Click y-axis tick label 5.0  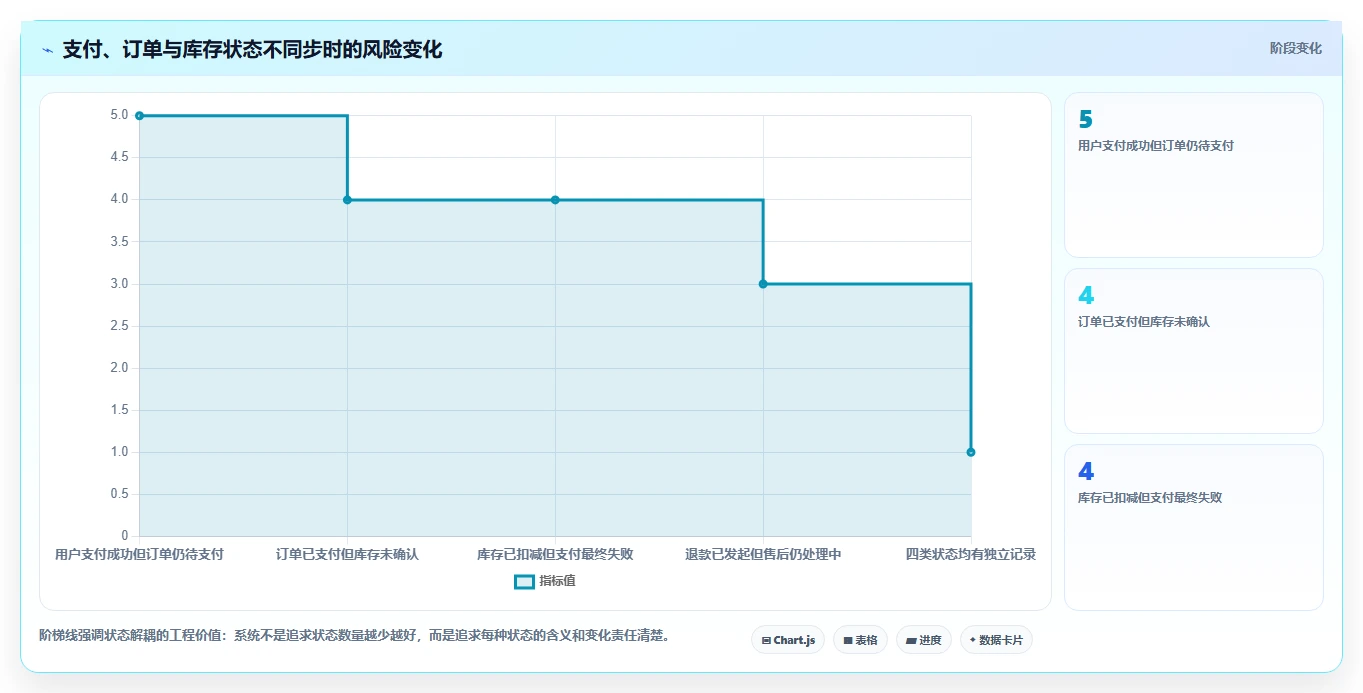coord(119,115)
